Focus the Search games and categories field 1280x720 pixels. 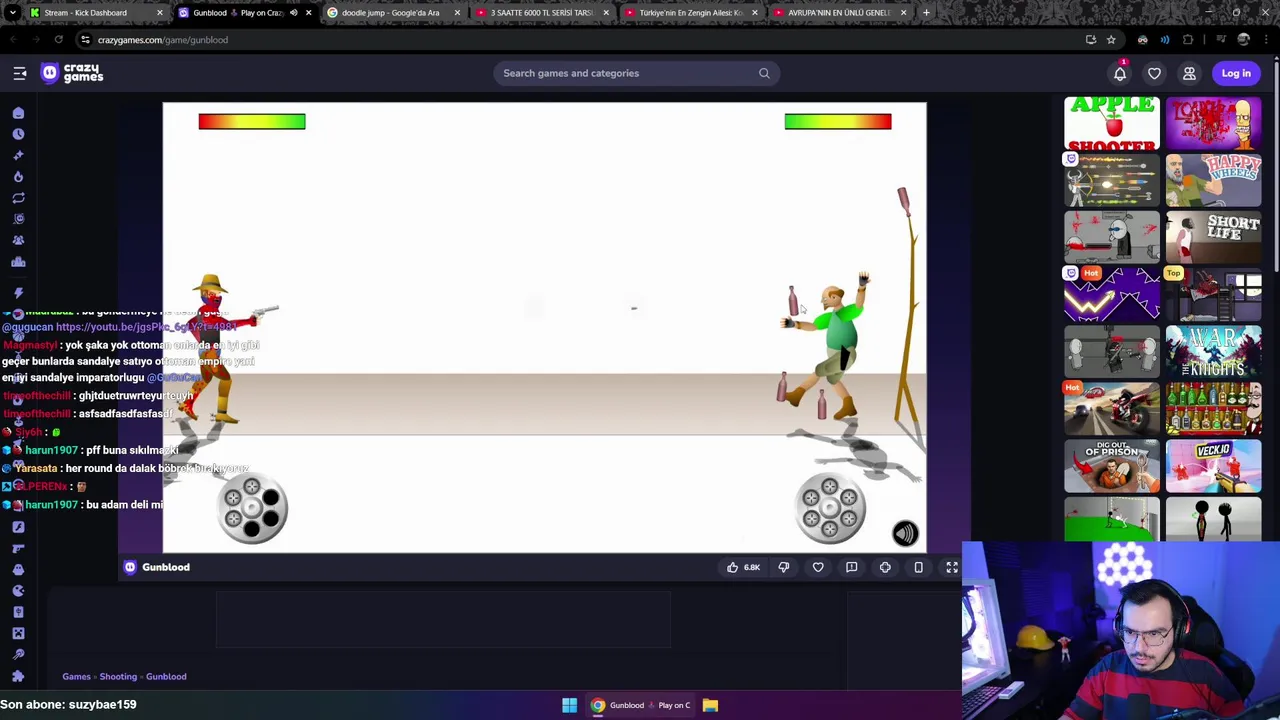[635, 73]
